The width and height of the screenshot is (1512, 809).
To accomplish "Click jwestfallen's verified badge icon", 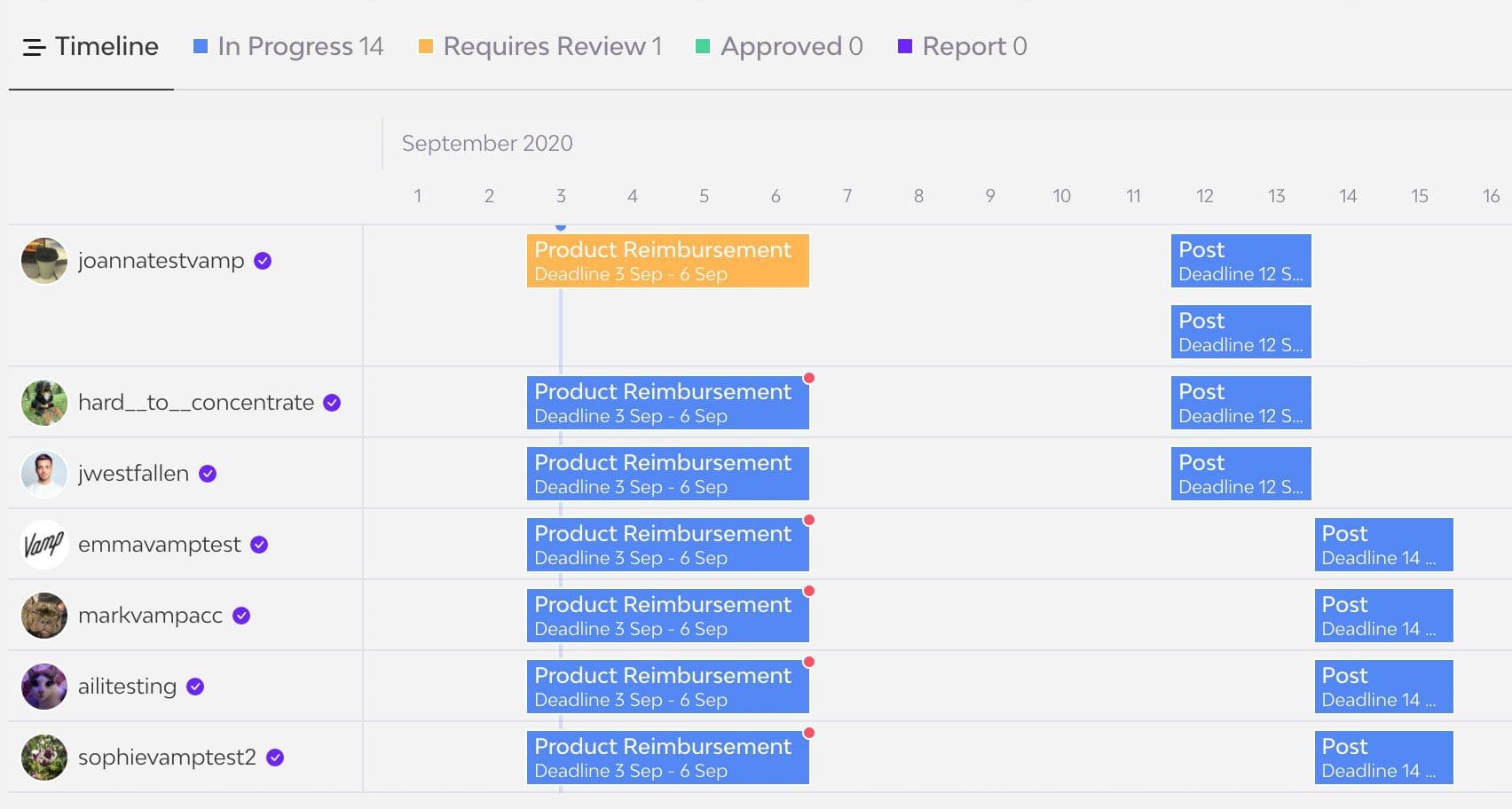I will [207, 474].
